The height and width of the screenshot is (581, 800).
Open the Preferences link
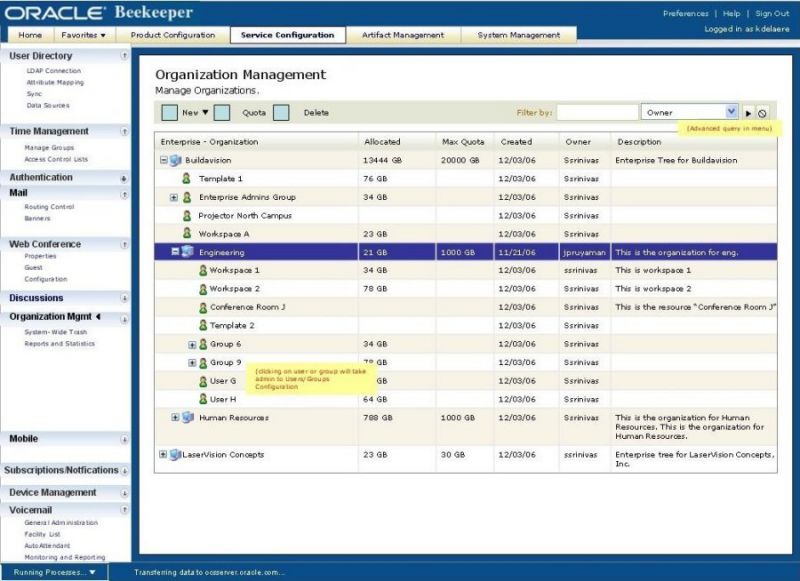point(686,14)
